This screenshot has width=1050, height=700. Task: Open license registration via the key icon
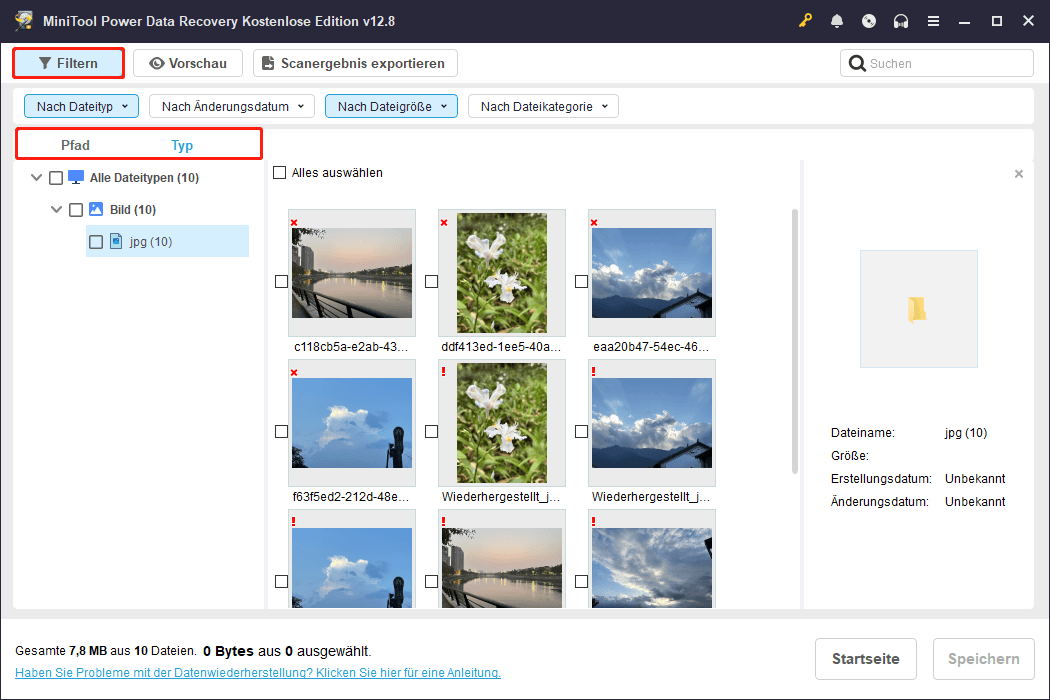tap(806, 20)
